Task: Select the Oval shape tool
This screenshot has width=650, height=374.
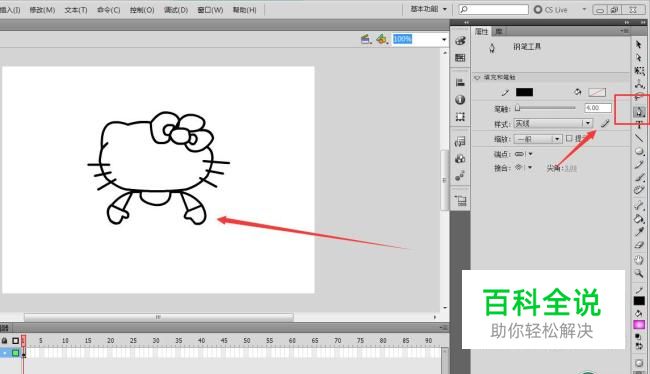Action: (639, 151)
